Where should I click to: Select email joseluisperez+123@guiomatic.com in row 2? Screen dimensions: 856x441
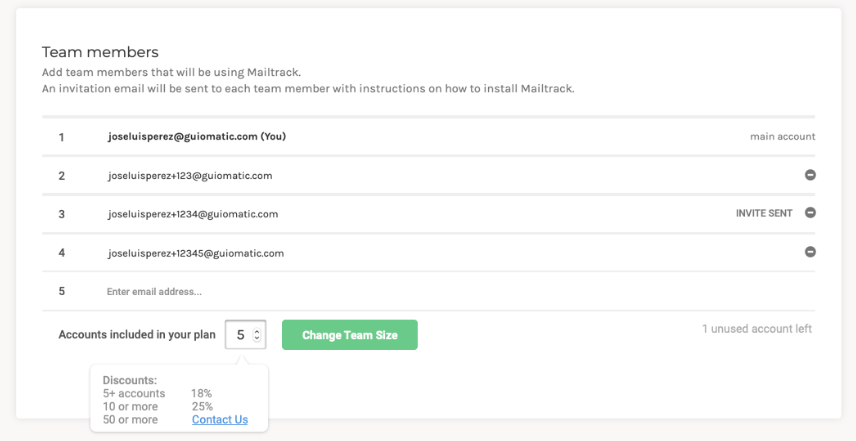(x=190, y=175)
